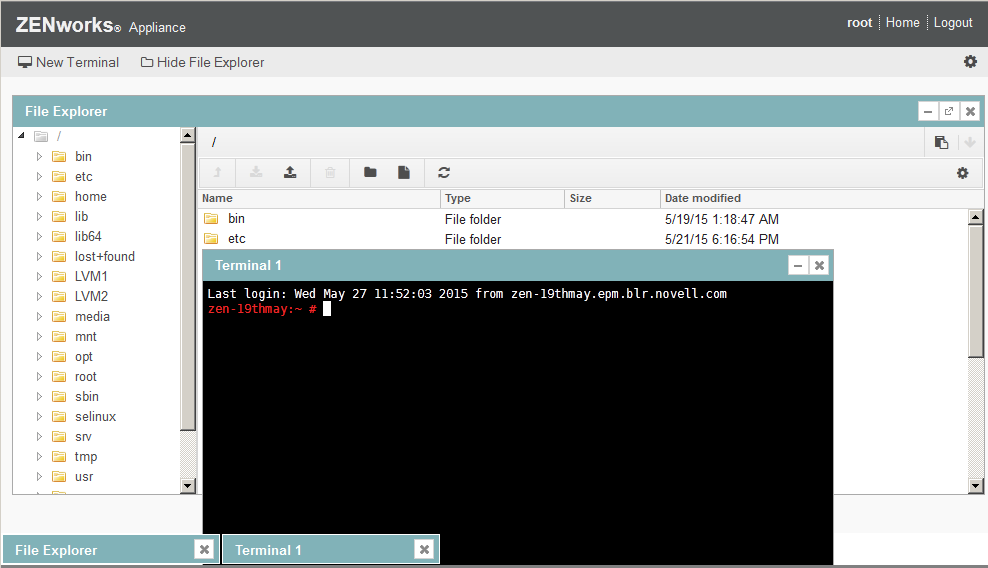Select the etc row in file list
Image resolution: width=988 pixels, height=568 pixels.
[583, 239]
